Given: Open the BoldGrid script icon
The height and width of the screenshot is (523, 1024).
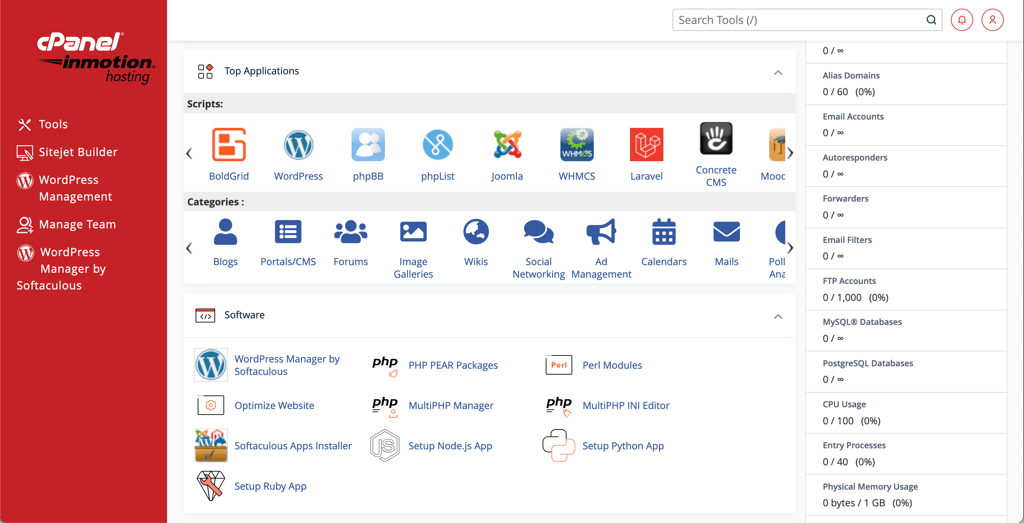Looking at the screenshot, I should pyautogui.click(x=229, y=145).
